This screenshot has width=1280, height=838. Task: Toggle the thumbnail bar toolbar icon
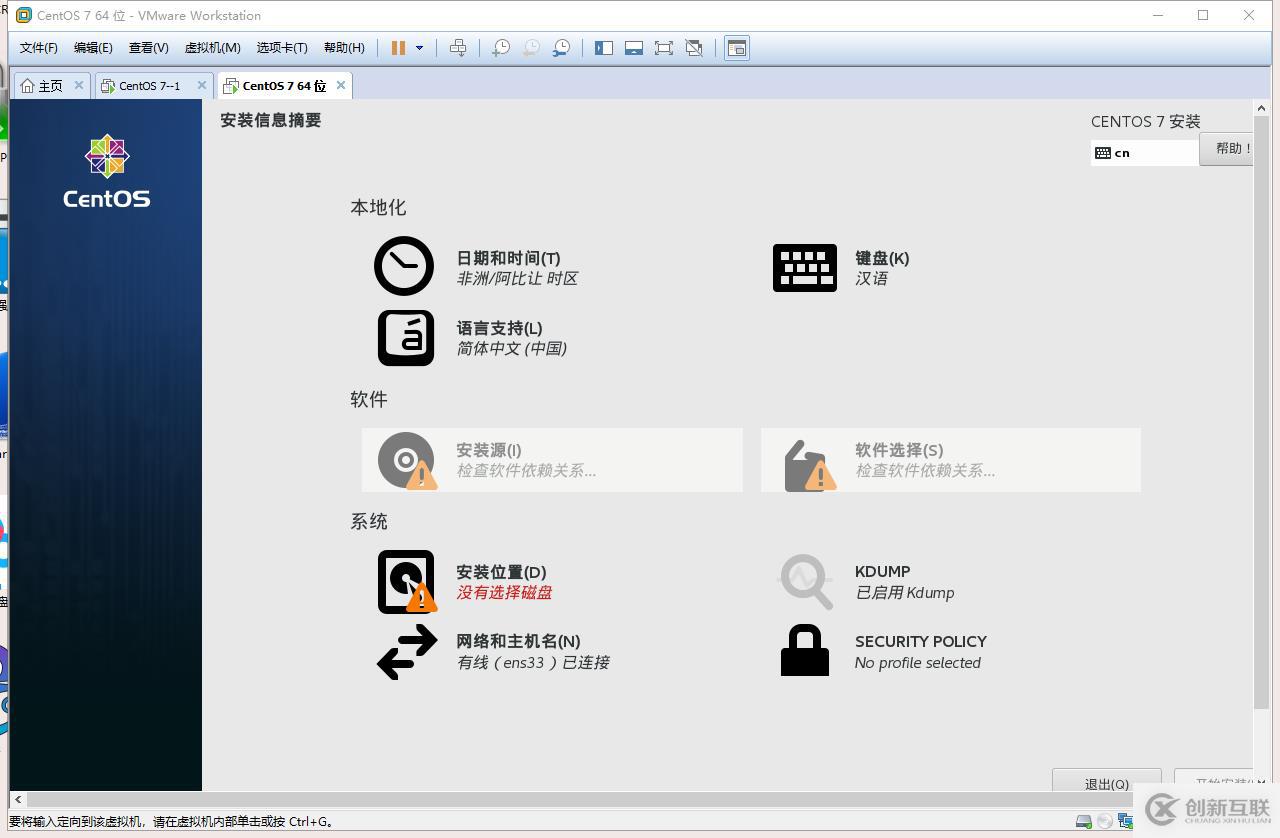coord(634,48)
